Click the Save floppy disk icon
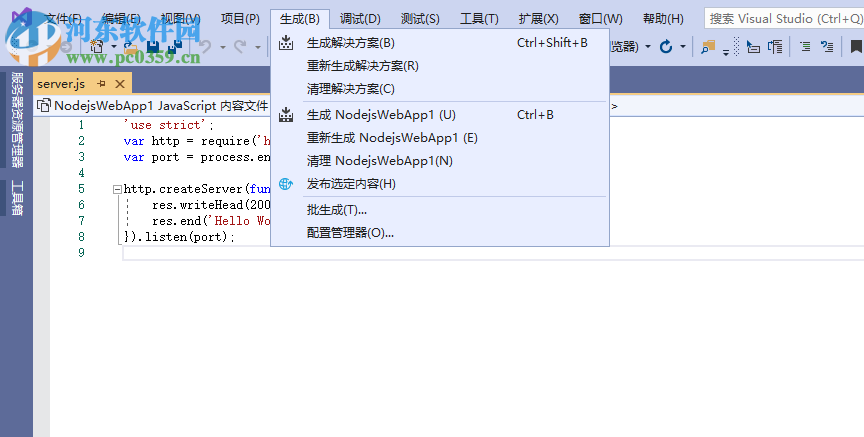Viewport: 864px width, 437px height. [153, 47]
